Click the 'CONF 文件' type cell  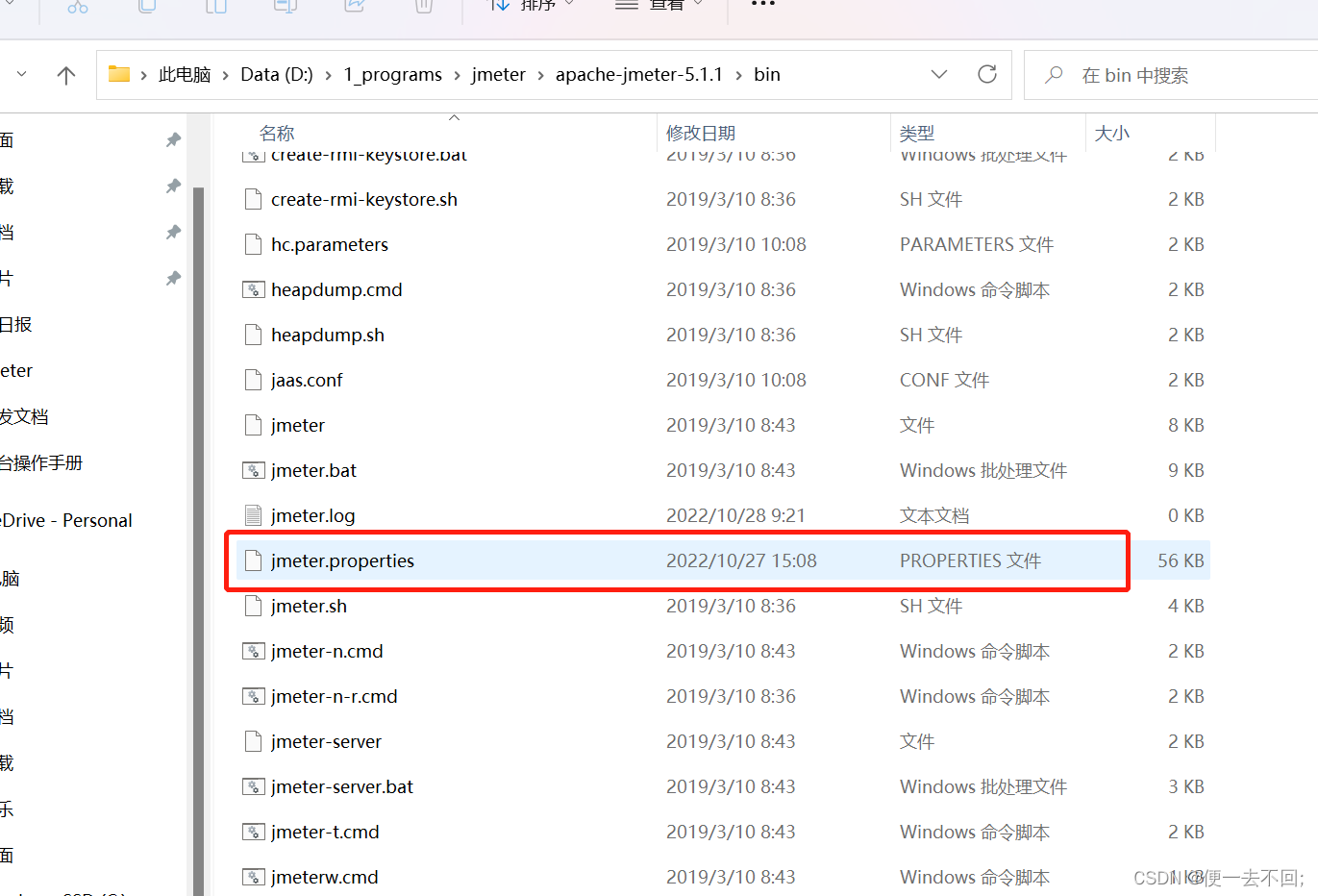pos(944,380)
